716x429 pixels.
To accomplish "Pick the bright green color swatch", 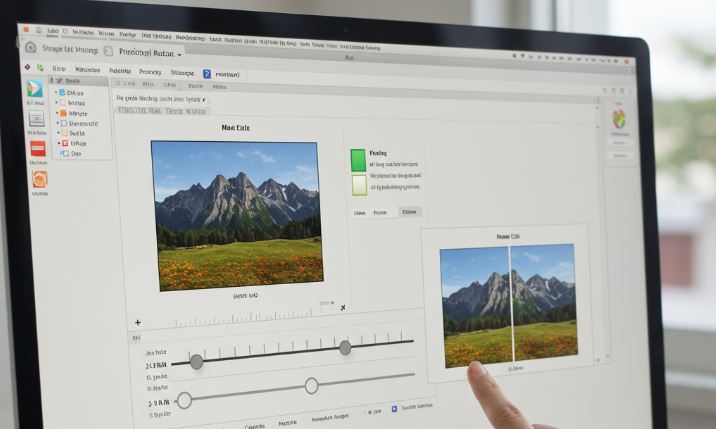I will click(358, 160).
